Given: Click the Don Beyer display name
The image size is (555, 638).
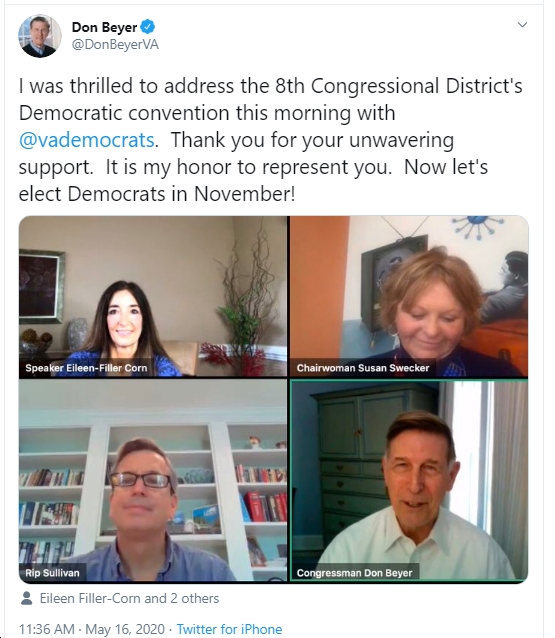Looking at the screenshot, I should point(104,27).
